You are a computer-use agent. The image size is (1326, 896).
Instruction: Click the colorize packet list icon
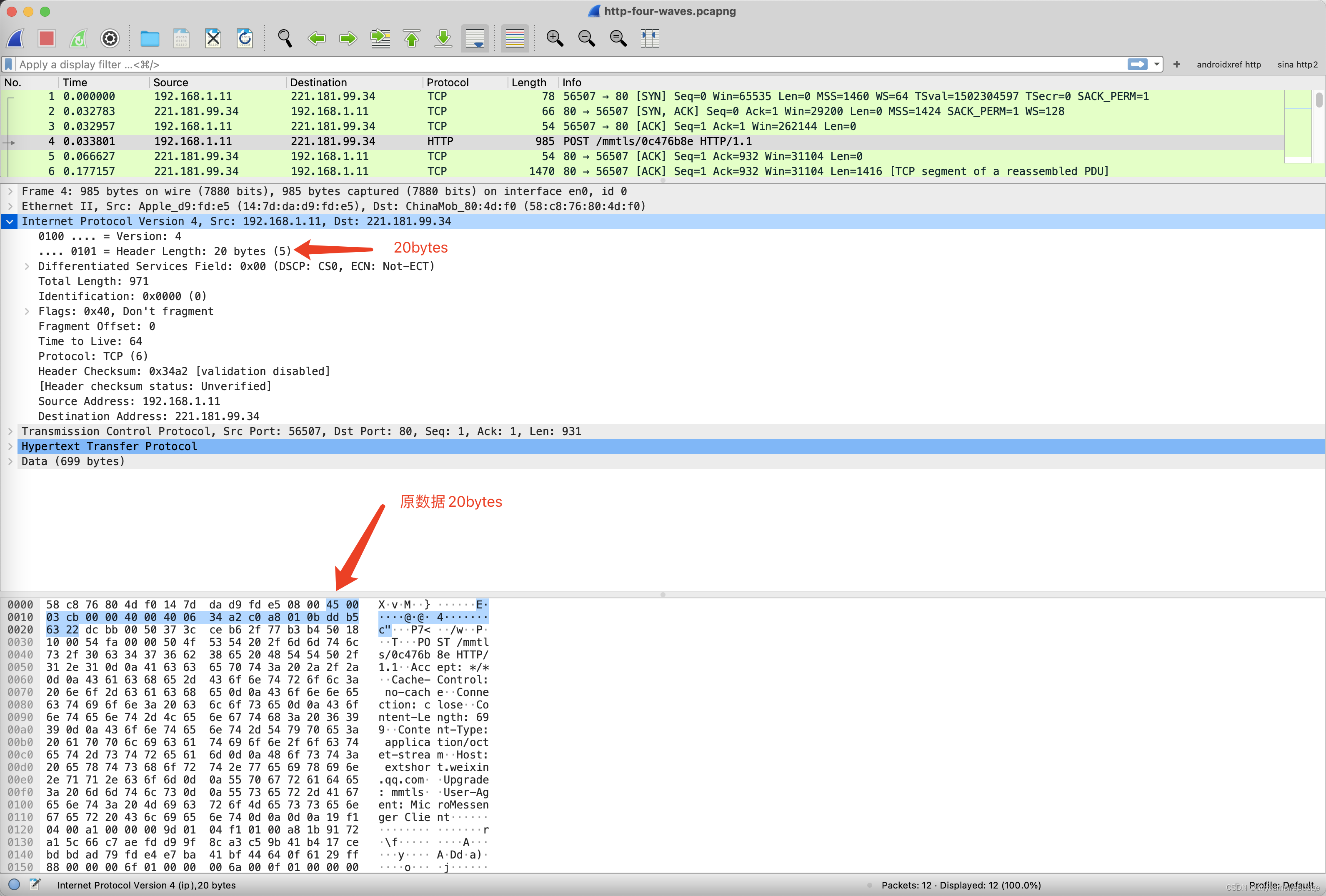click(516, 40)
